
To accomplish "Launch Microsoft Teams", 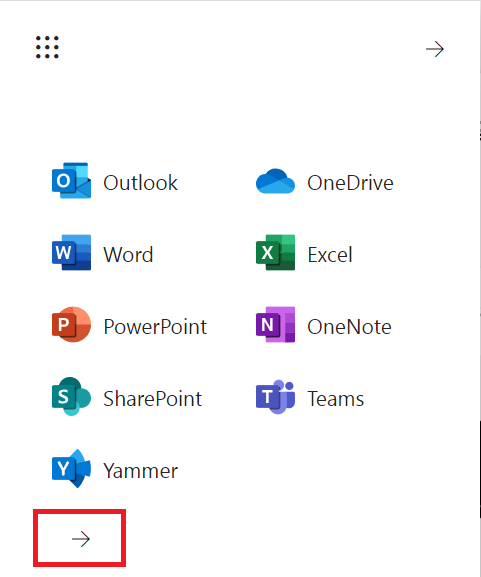I will (x=310, y=397).
